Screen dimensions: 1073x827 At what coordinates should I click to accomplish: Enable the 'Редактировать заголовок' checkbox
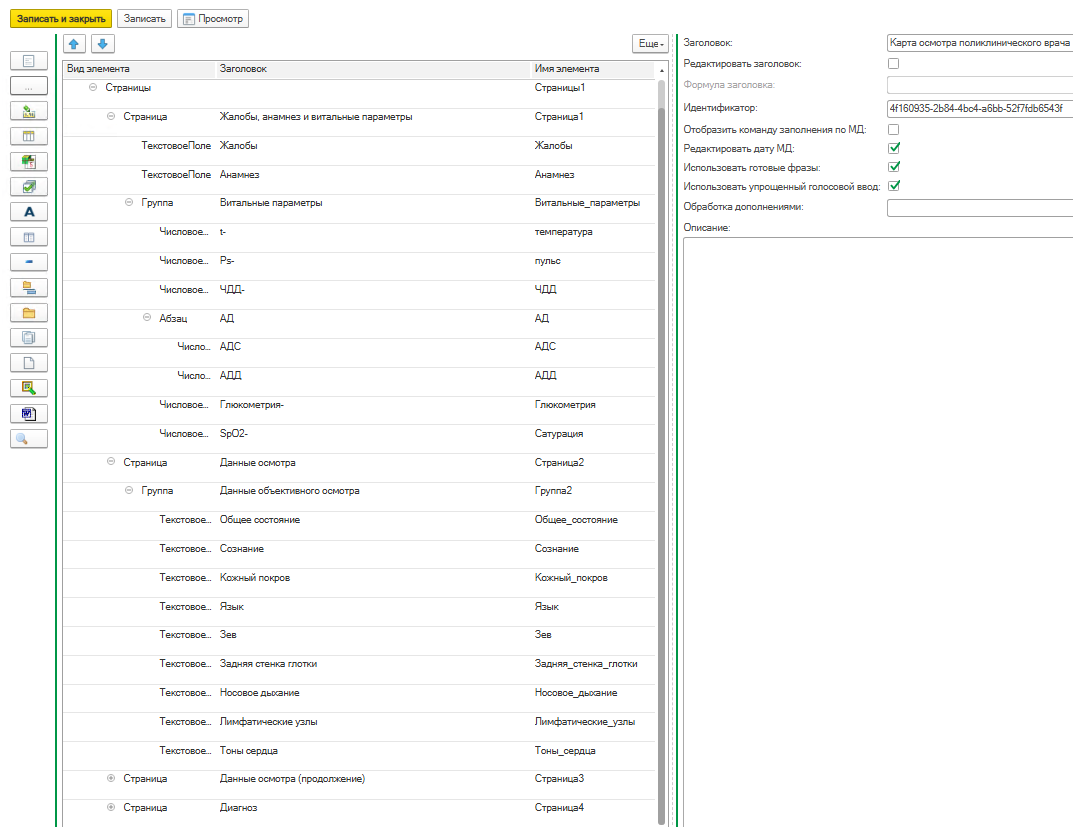click(894, 64)
